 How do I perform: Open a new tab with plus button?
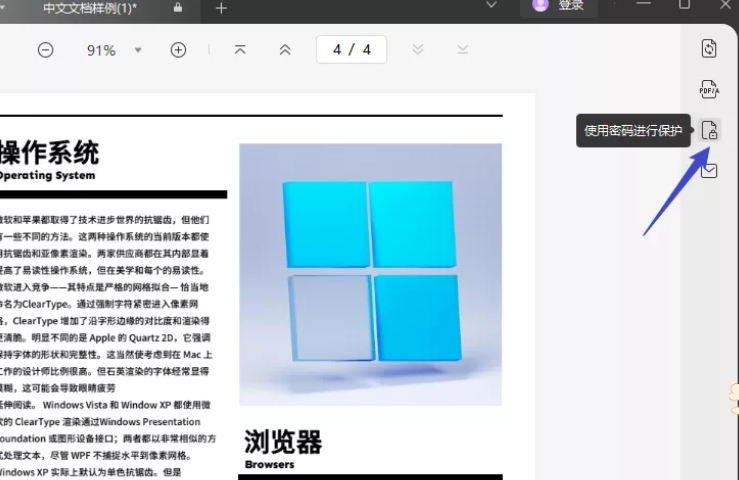click(x=221, y=8)
